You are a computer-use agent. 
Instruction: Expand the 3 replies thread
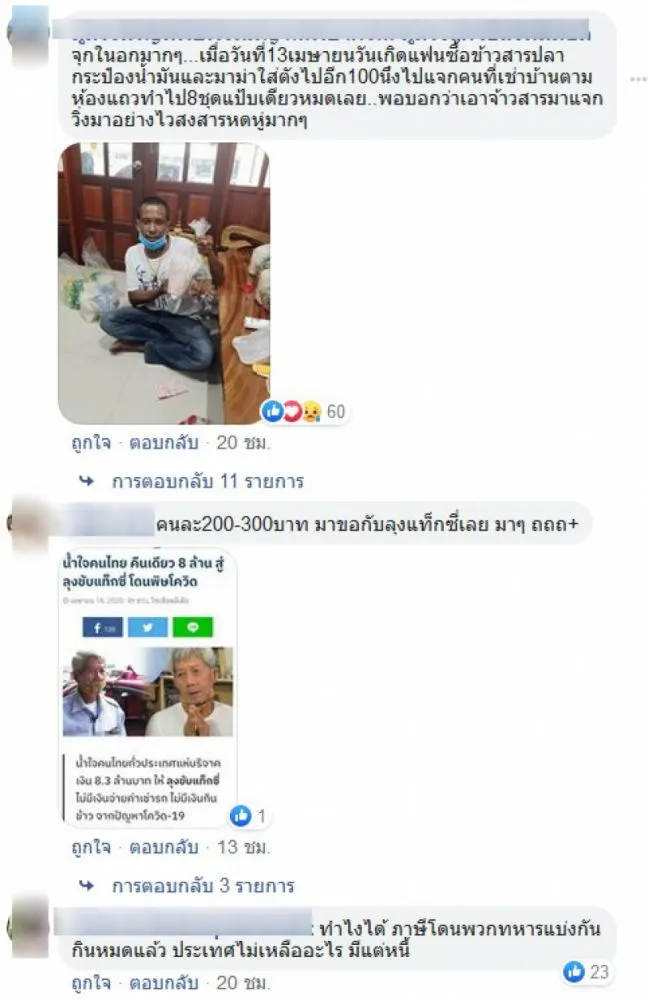pyautogui.click(x=203, y=885)
